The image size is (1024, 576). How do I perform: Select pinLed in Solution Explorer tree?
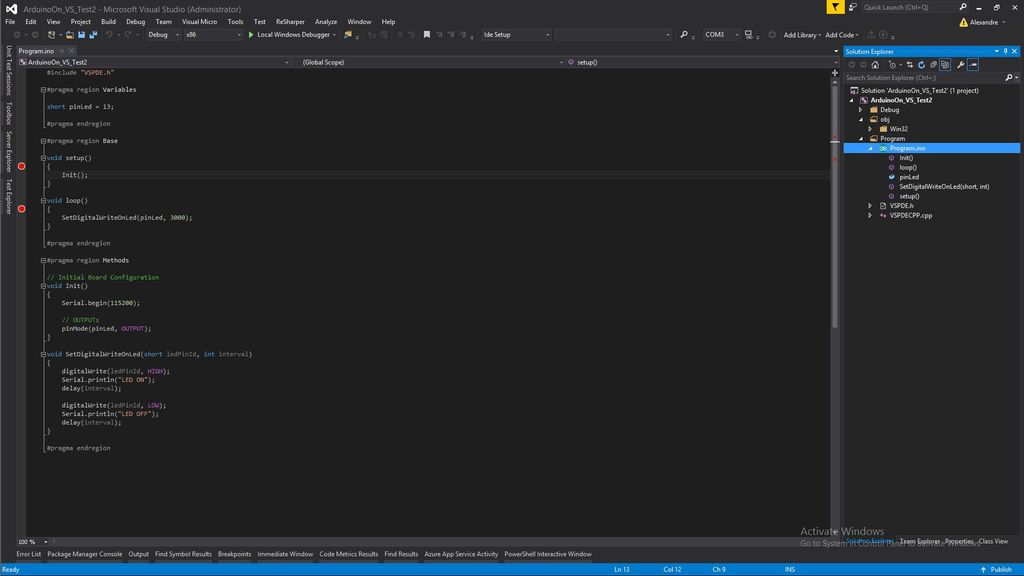tap(909, 177)
